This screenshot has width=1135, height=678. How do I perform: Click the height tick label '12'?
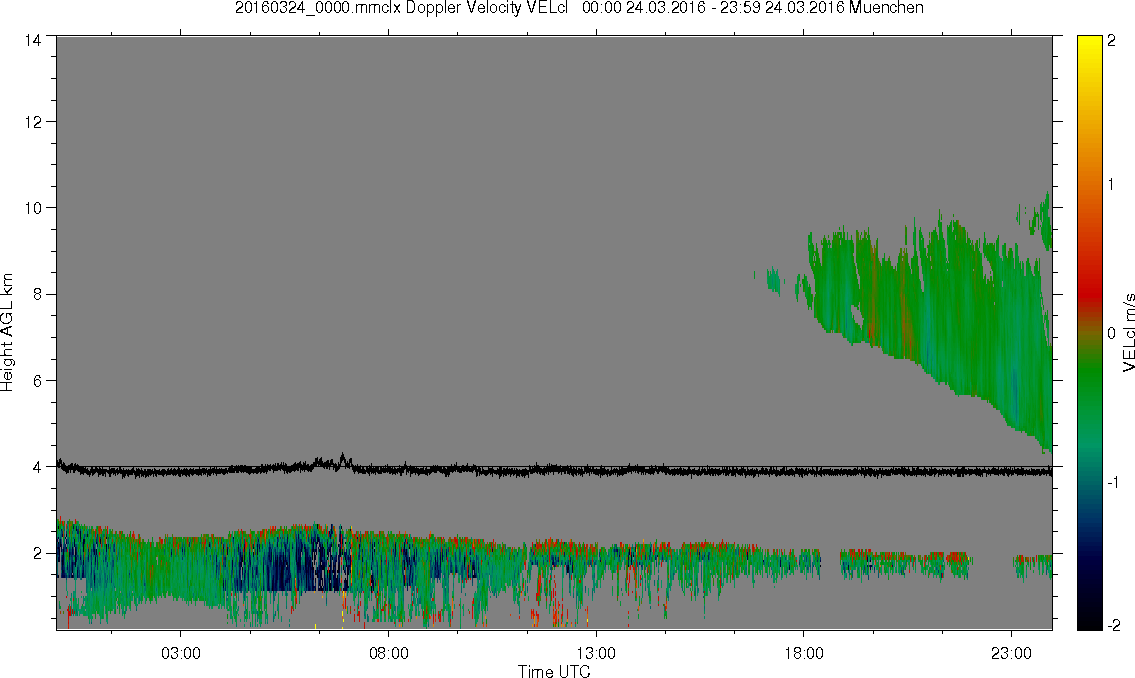33,122
